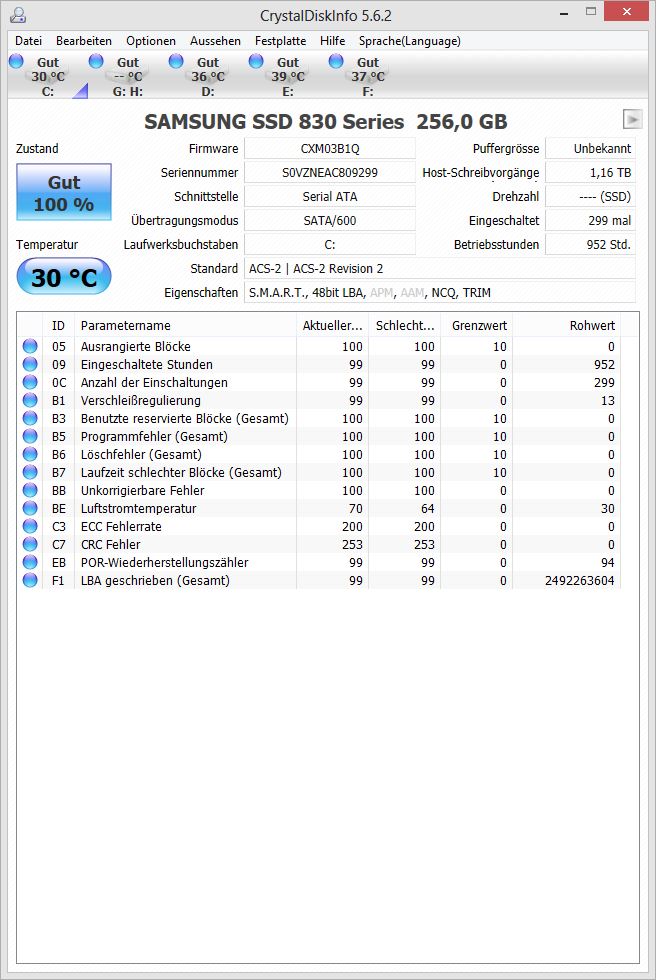Screen dimensions: 656x980
Task: Click the Betriebsstunden value 952 Std.
Action: click(590, 244)
